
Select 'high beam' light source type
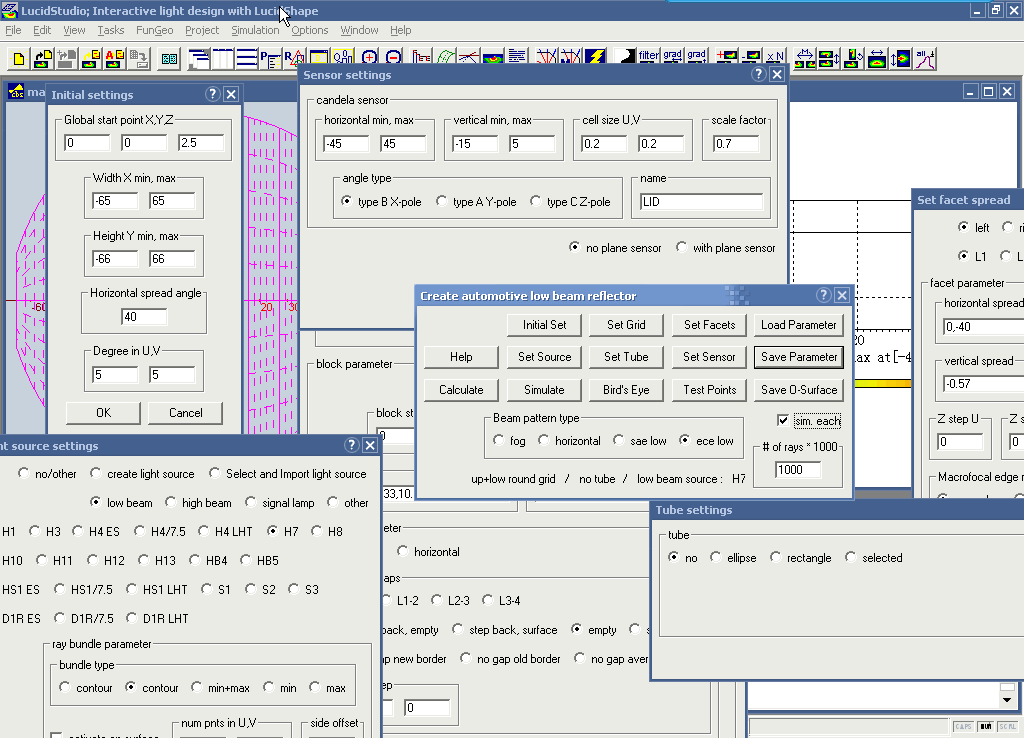tap(170, 502)
